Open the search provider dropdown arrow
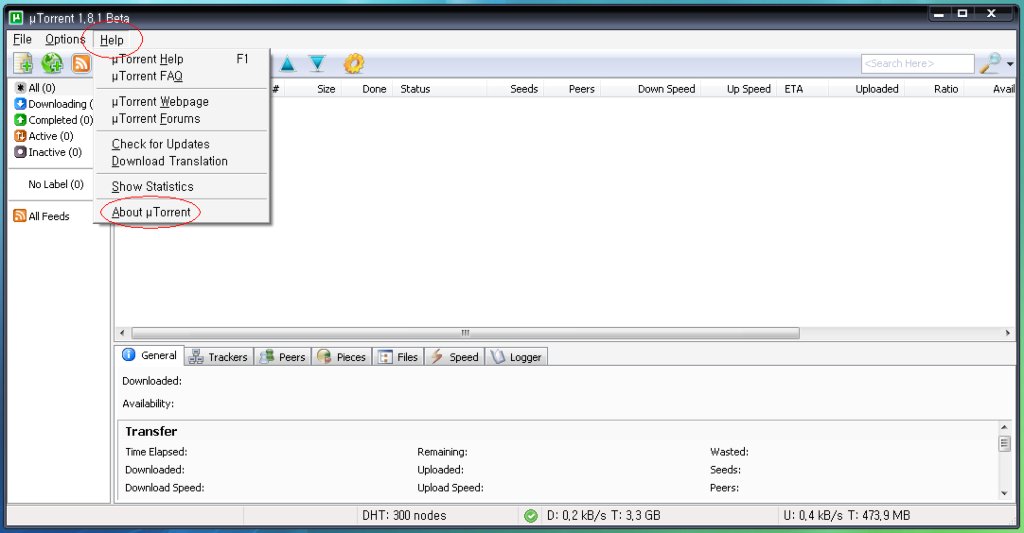Viewport: 1024px width, 533px height. click(1010, 64)
